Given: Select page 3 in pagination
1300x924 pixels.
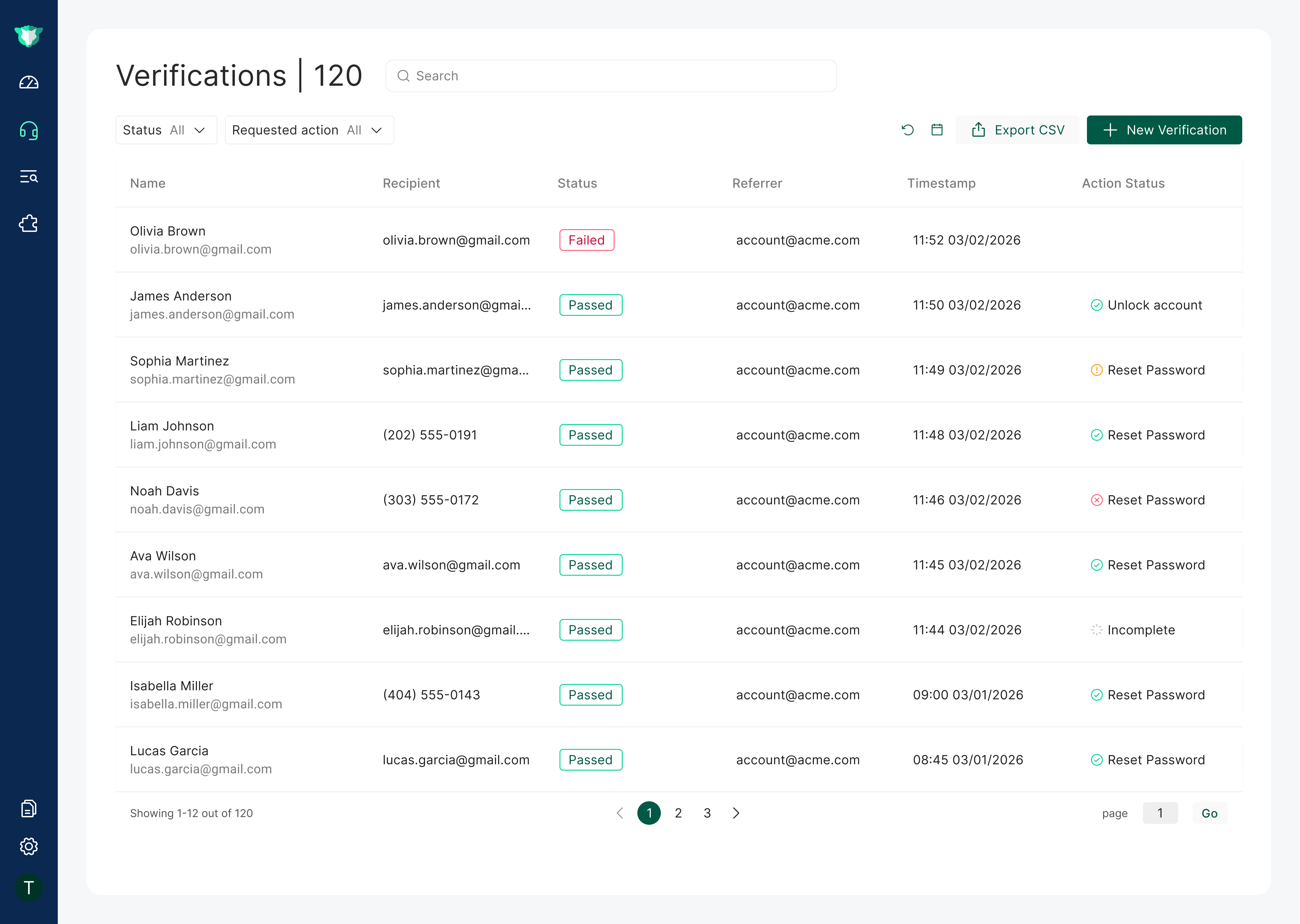Looking at the screenshot, I should pyautogui.click(x=707, y=813).
